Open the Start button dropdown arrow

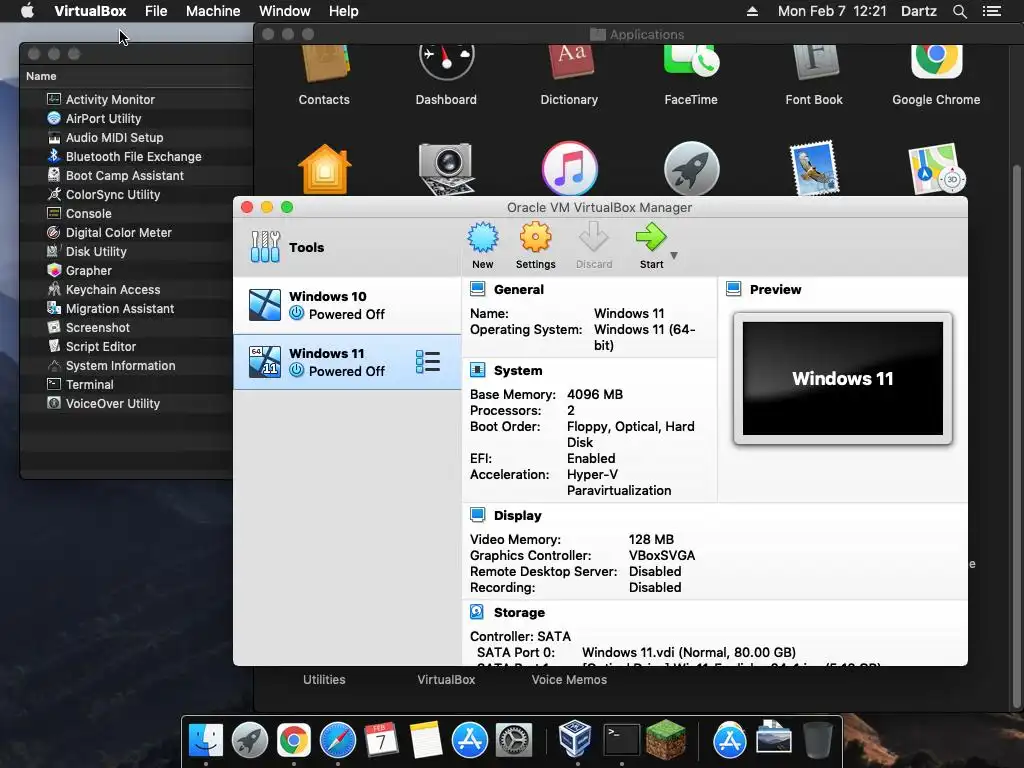(x=674, y=255)
